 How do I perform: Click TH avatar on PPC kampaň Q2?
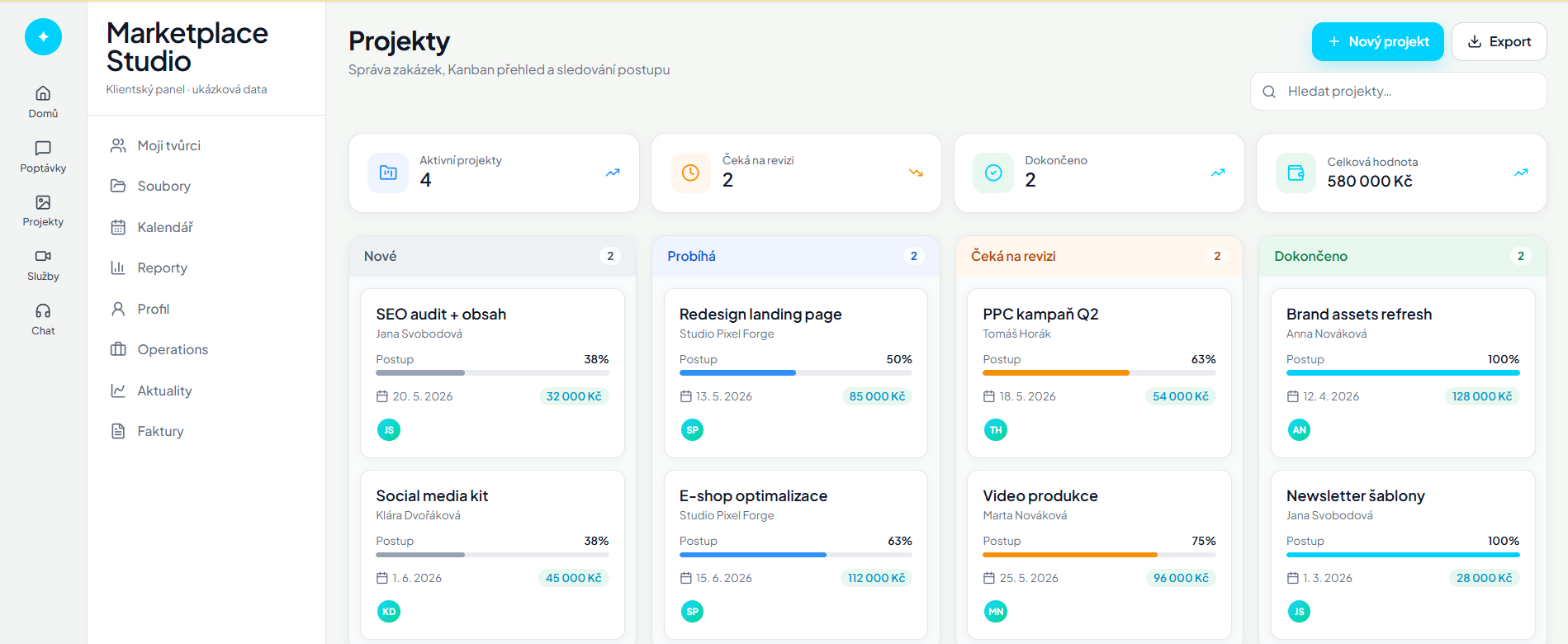point(996,429)
